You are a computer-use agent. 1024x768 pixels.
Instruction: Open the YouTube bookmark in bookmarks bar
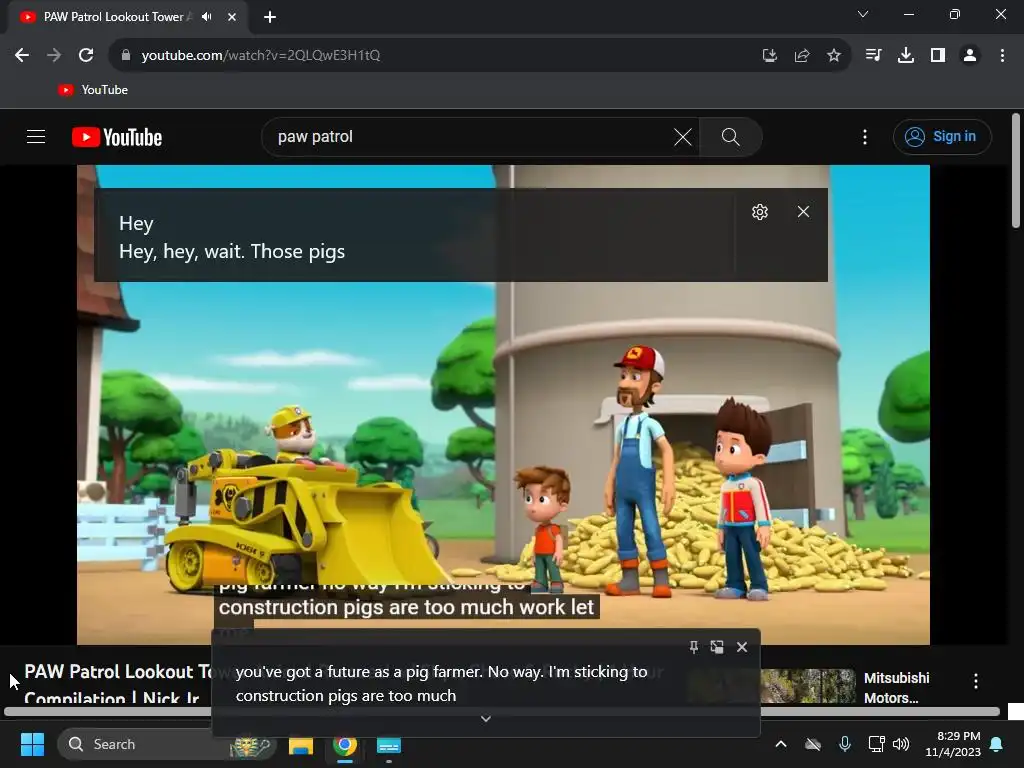93,90
